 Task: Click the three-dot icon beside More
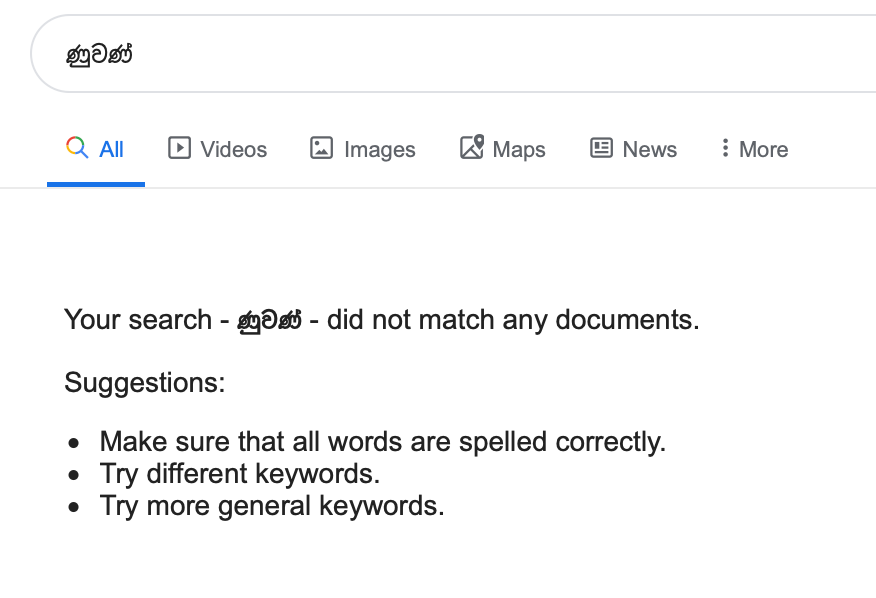coord(725,148)
